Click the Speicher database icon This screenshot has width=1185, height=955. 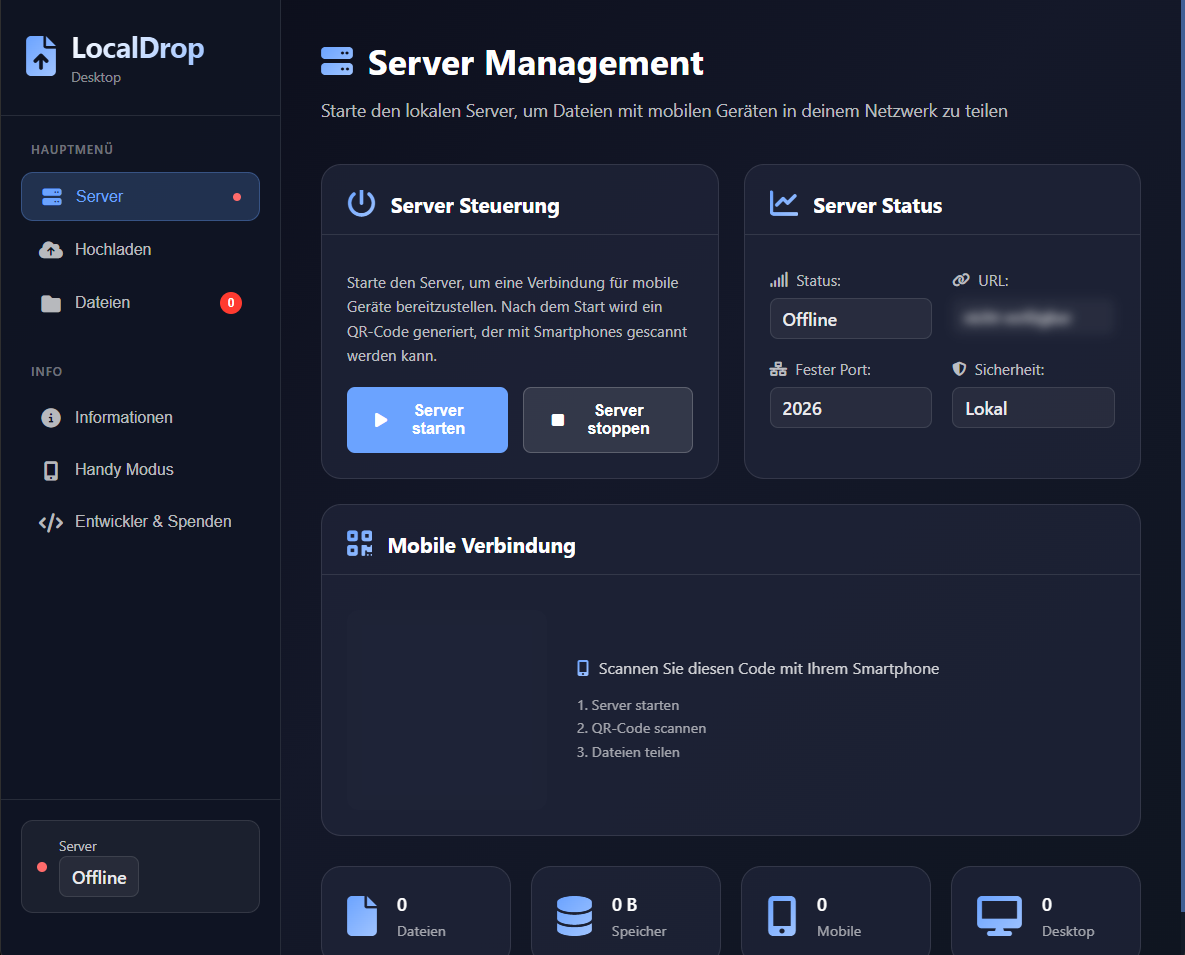(574, 916)
